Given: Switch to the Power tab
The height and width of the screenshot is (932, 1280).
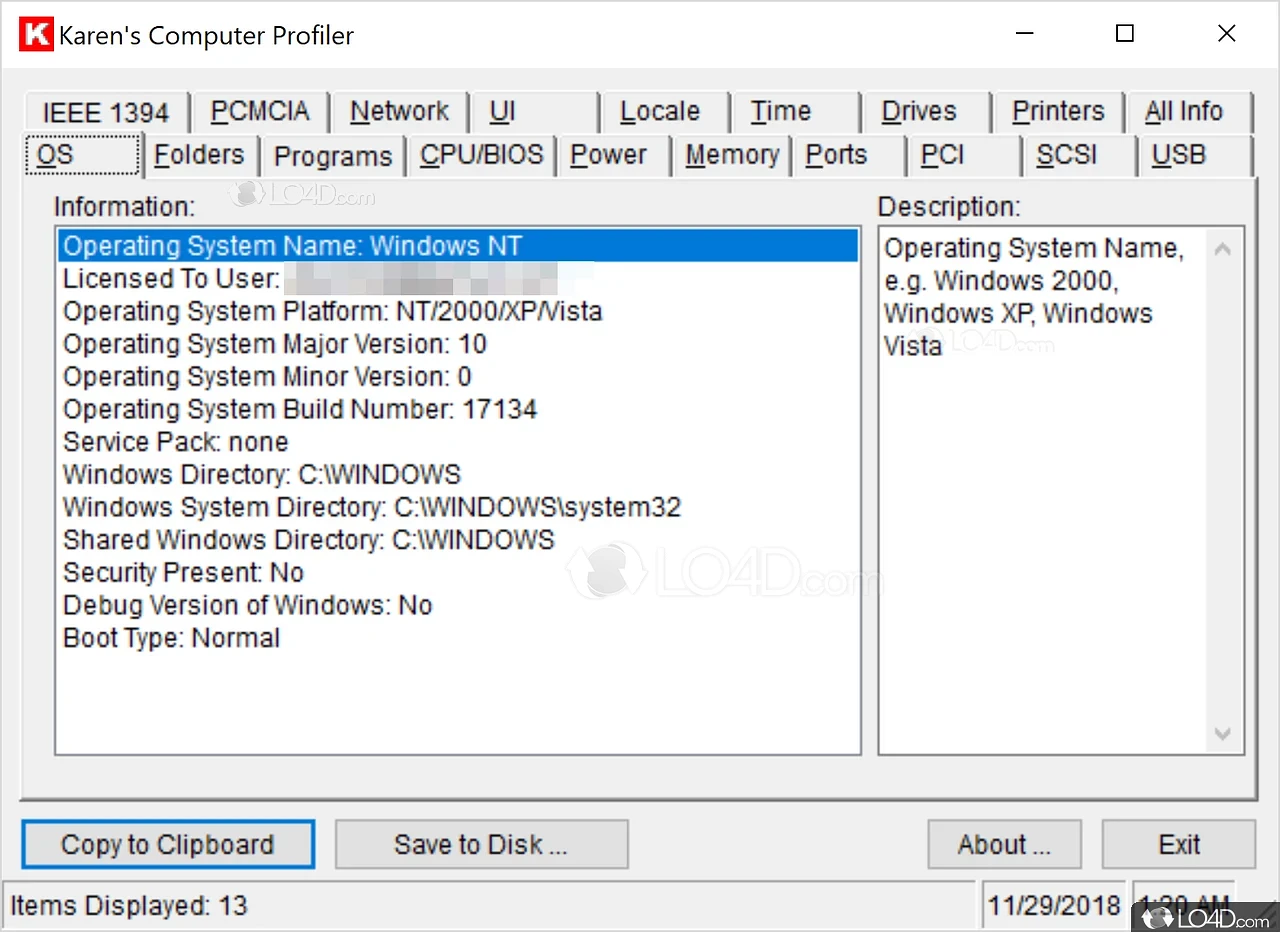Looking at the screenshot, I should [x=613, y=156].
